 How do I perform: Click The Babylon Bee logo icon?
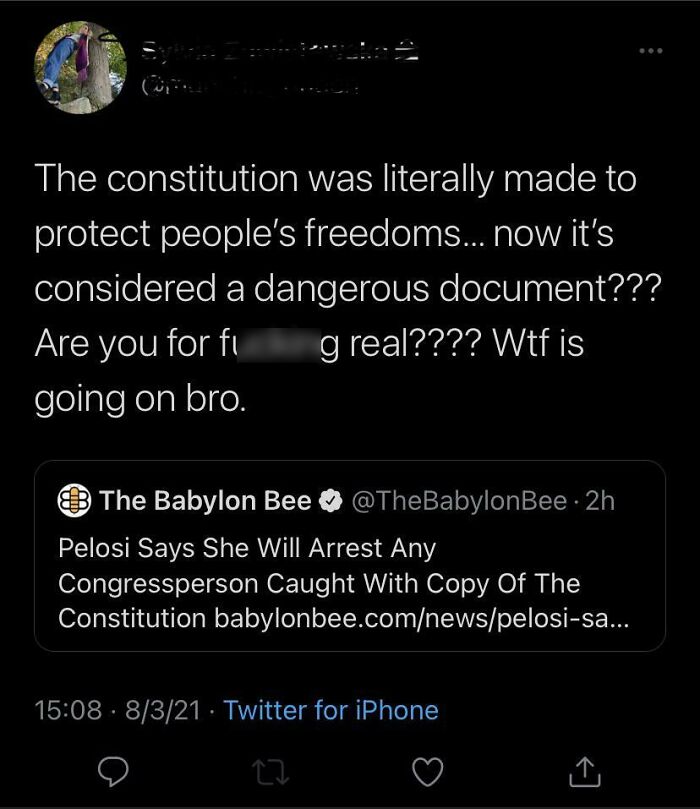tap(76, 501)
